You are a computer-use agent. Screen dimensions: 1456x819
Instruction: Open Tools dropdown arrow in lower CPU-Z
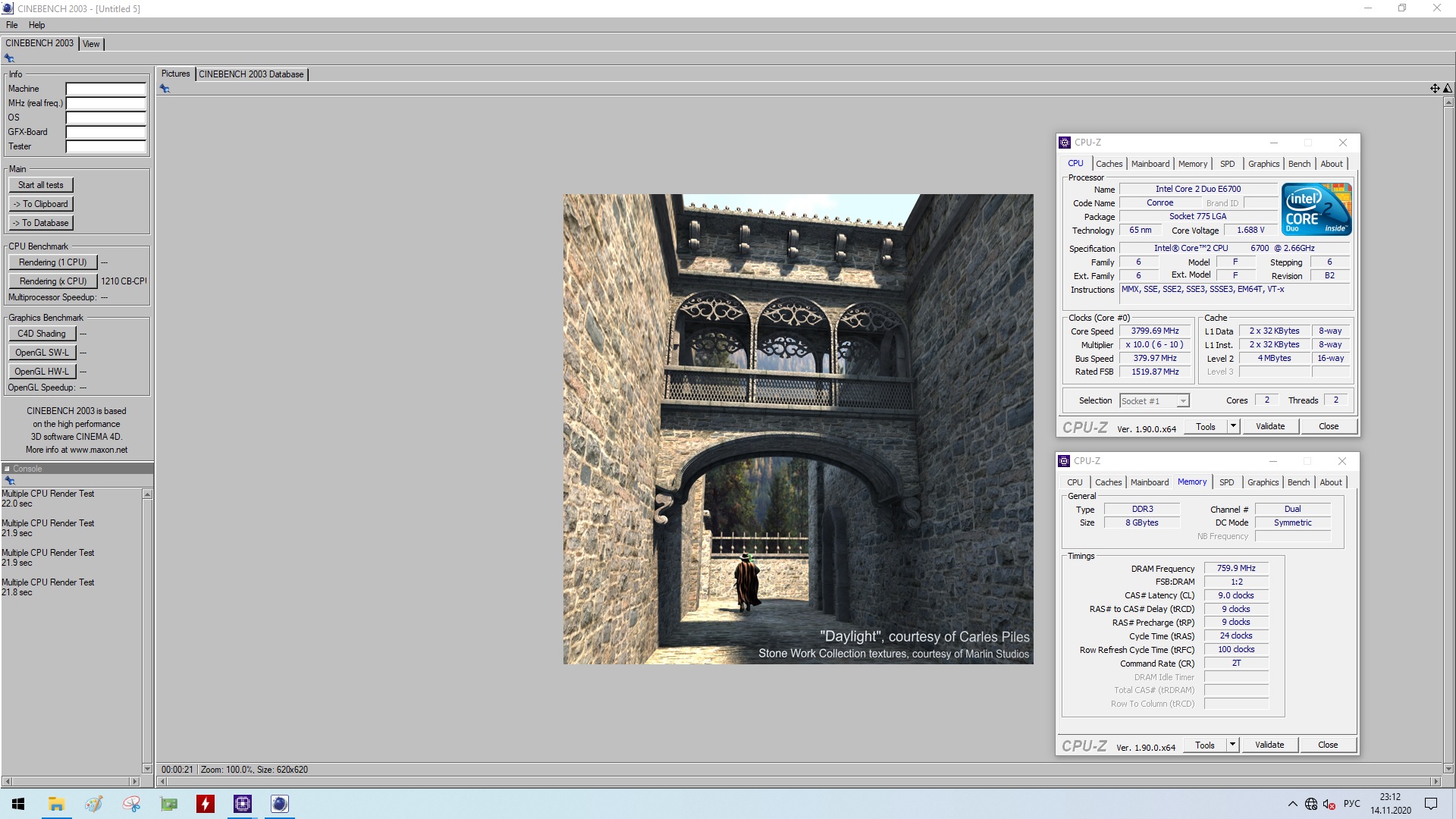pyautogui.click(x=1232, y=745)
